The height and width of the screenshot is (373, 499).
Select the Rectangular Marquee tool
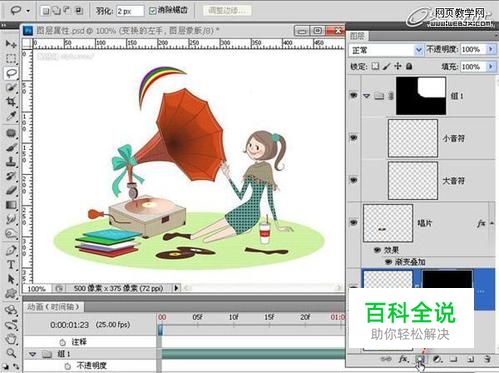point(11,59)
